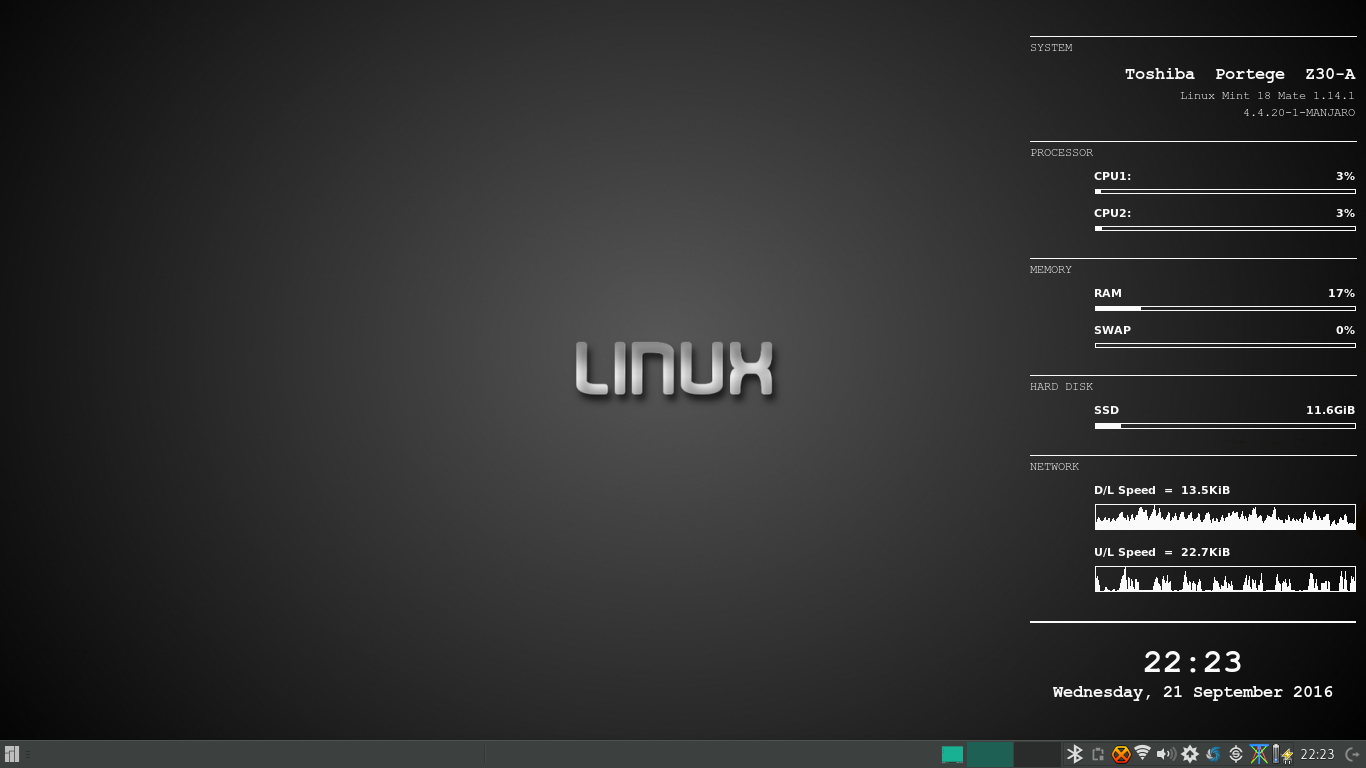Open the Bluetooth tray icon
The width and height of the screenshot is (1366, 768).
click(1075, 754)
